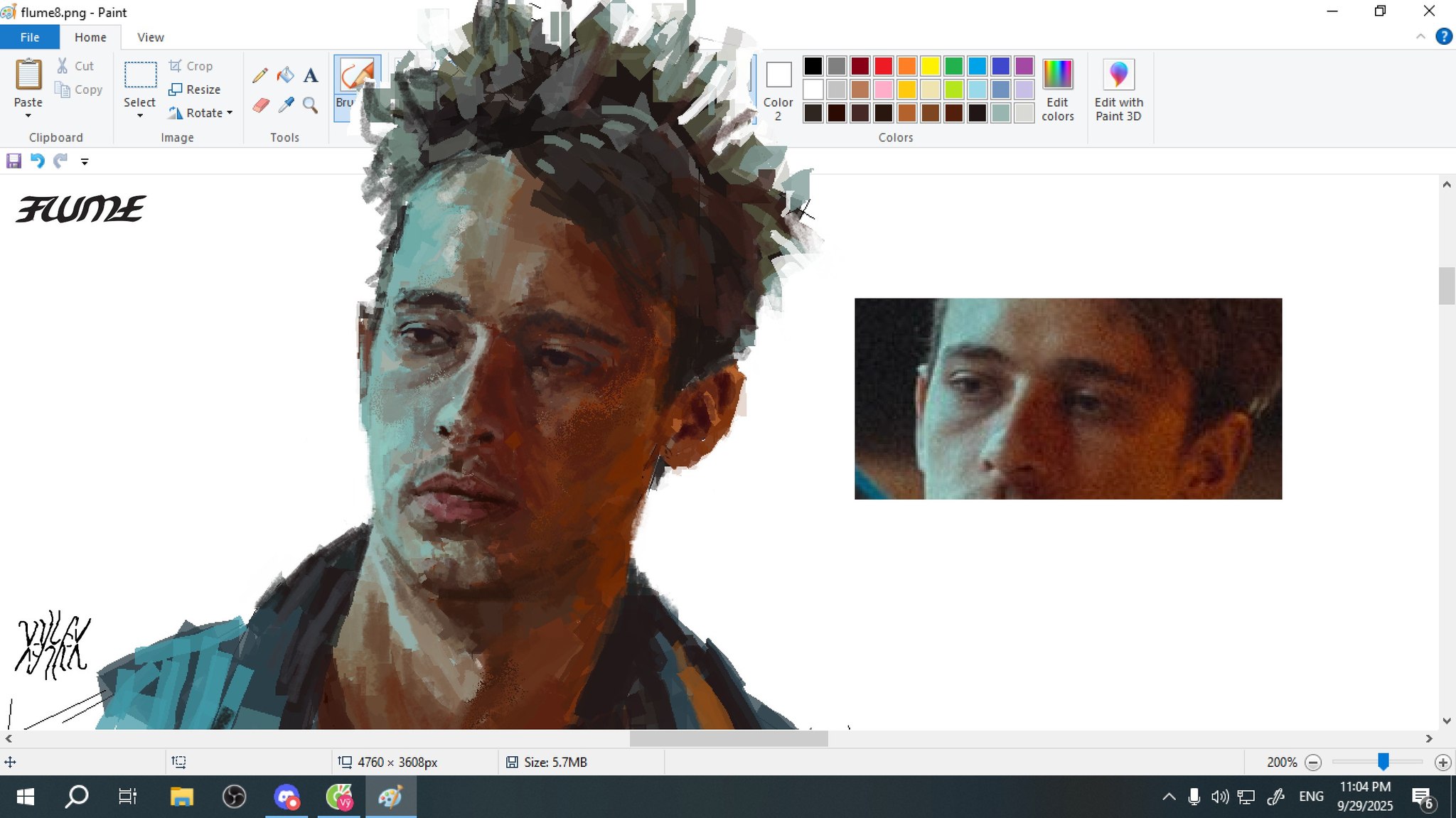Click the rectangular Select tool icon
This screenshot has height=818, width=1456.
(140, 75)
